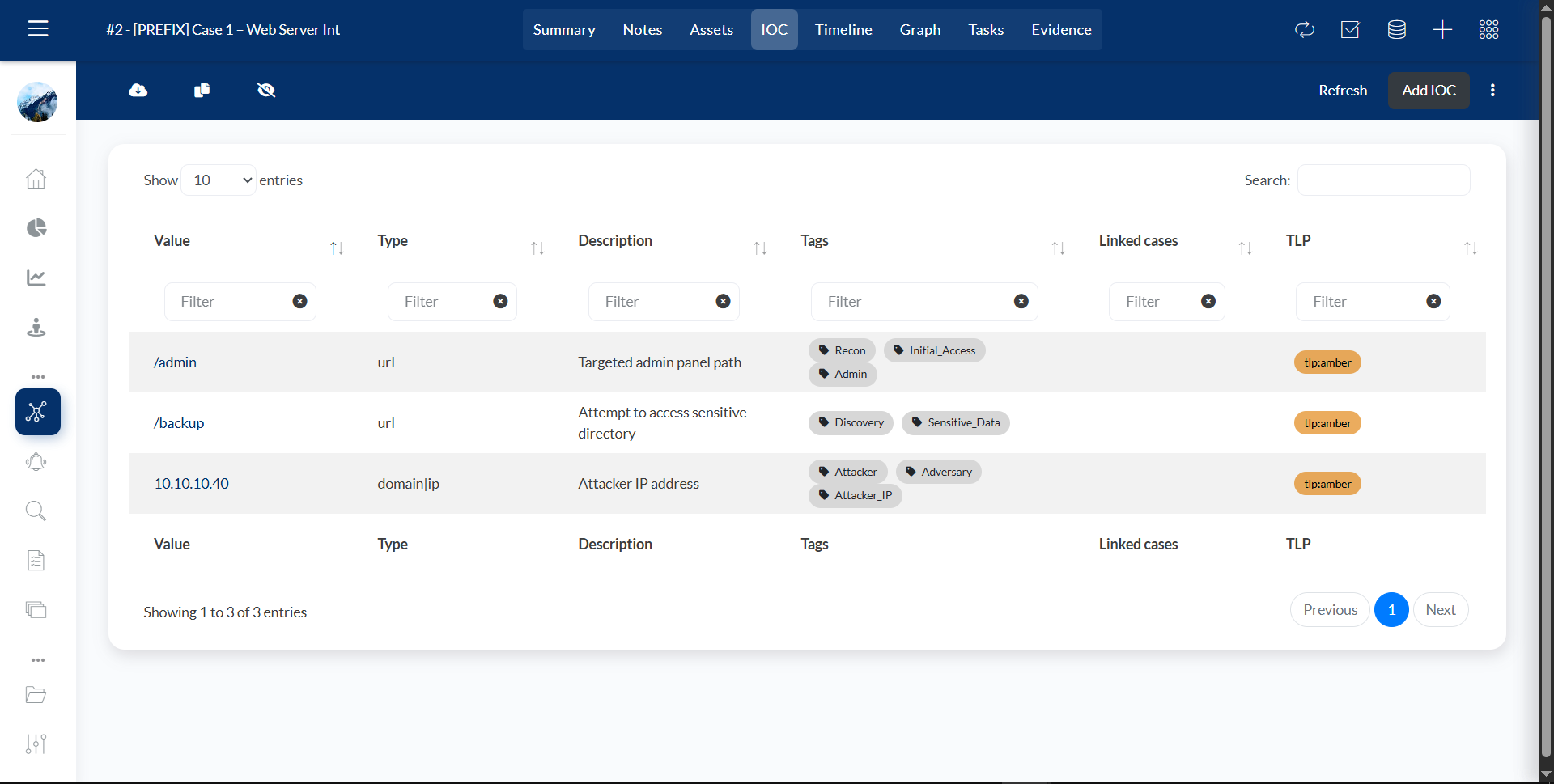Click the plus icon in top bar
Viewport: 1554px width, 784px height.
point(1442,30)
